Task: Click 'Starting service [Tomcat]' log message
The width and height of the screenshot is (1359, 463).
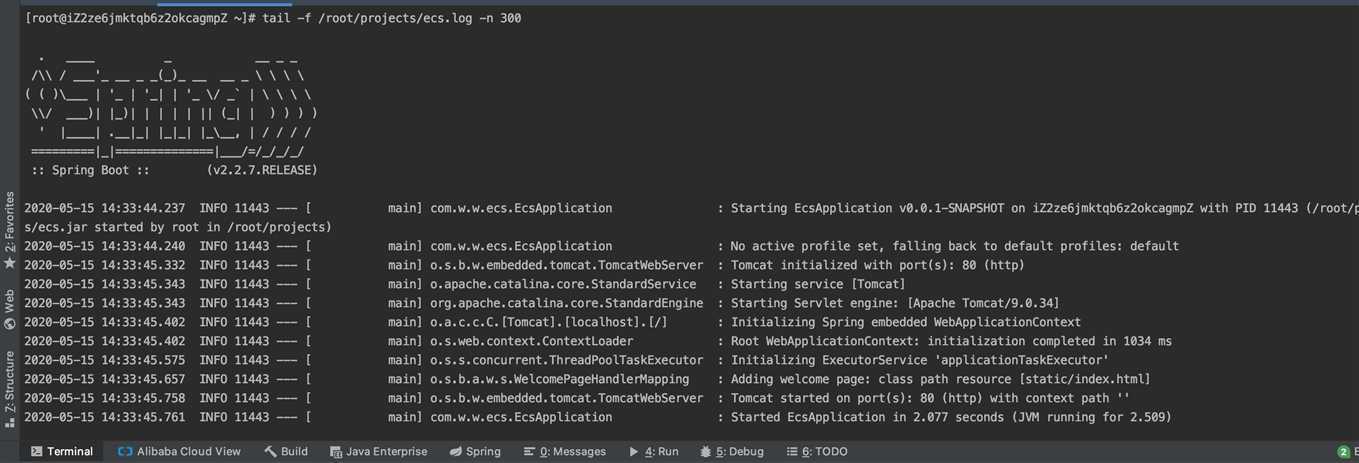Action: (x=818, y=284)
